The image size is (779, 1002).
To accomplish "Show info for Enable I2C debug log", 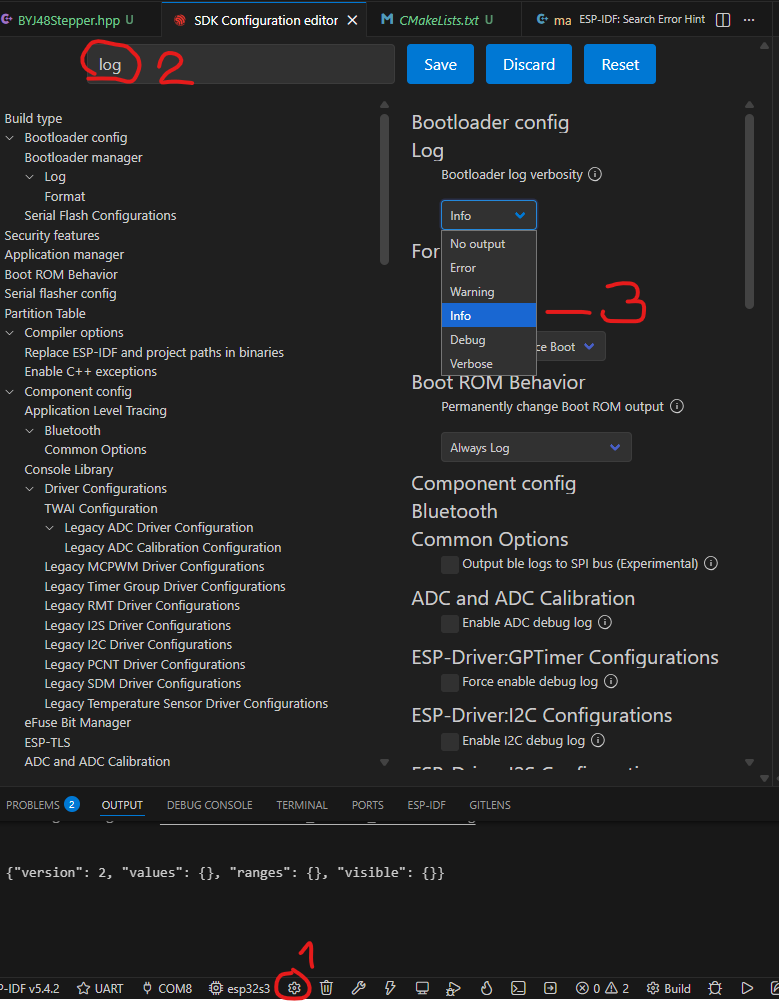I will click(598, 740).
